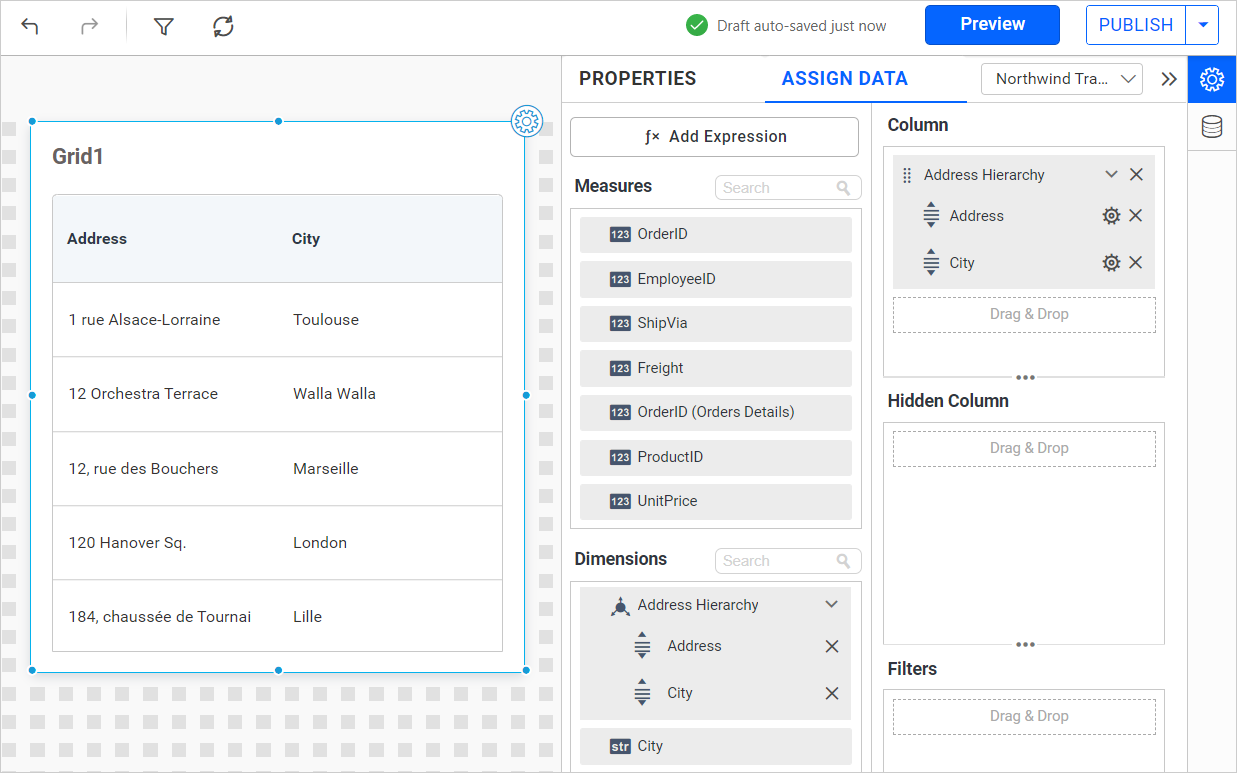Click the filter funnel icon
The width and height of the screenshot is (1237, 773).
[164, 27]
